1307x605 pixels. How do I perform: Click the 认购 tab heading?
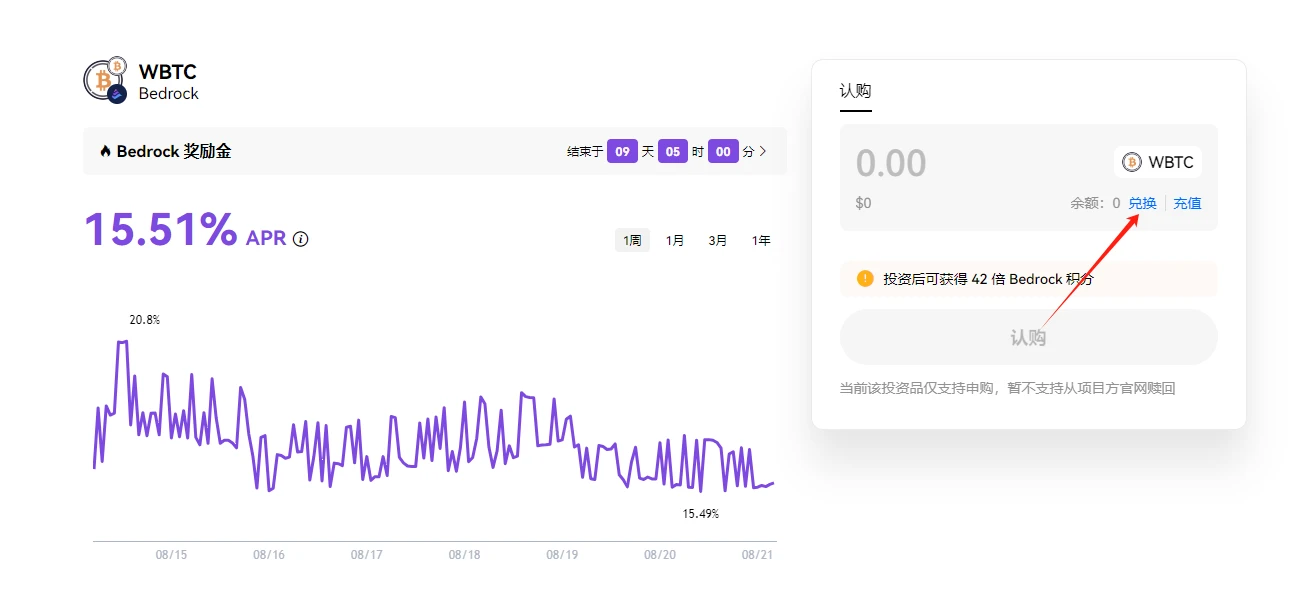855,91
